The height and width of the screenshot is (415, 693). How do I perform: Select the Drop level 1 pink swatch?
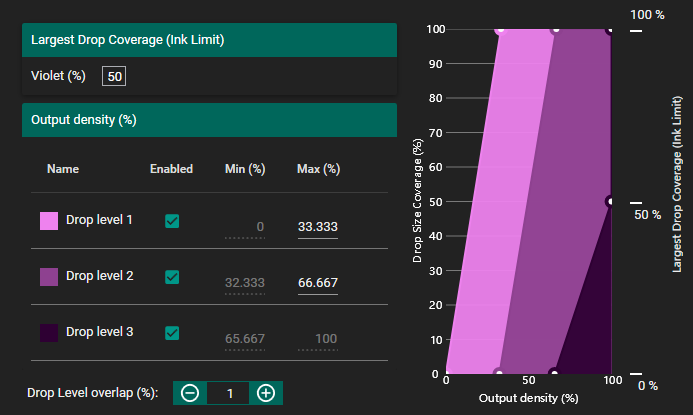point(48,220)
